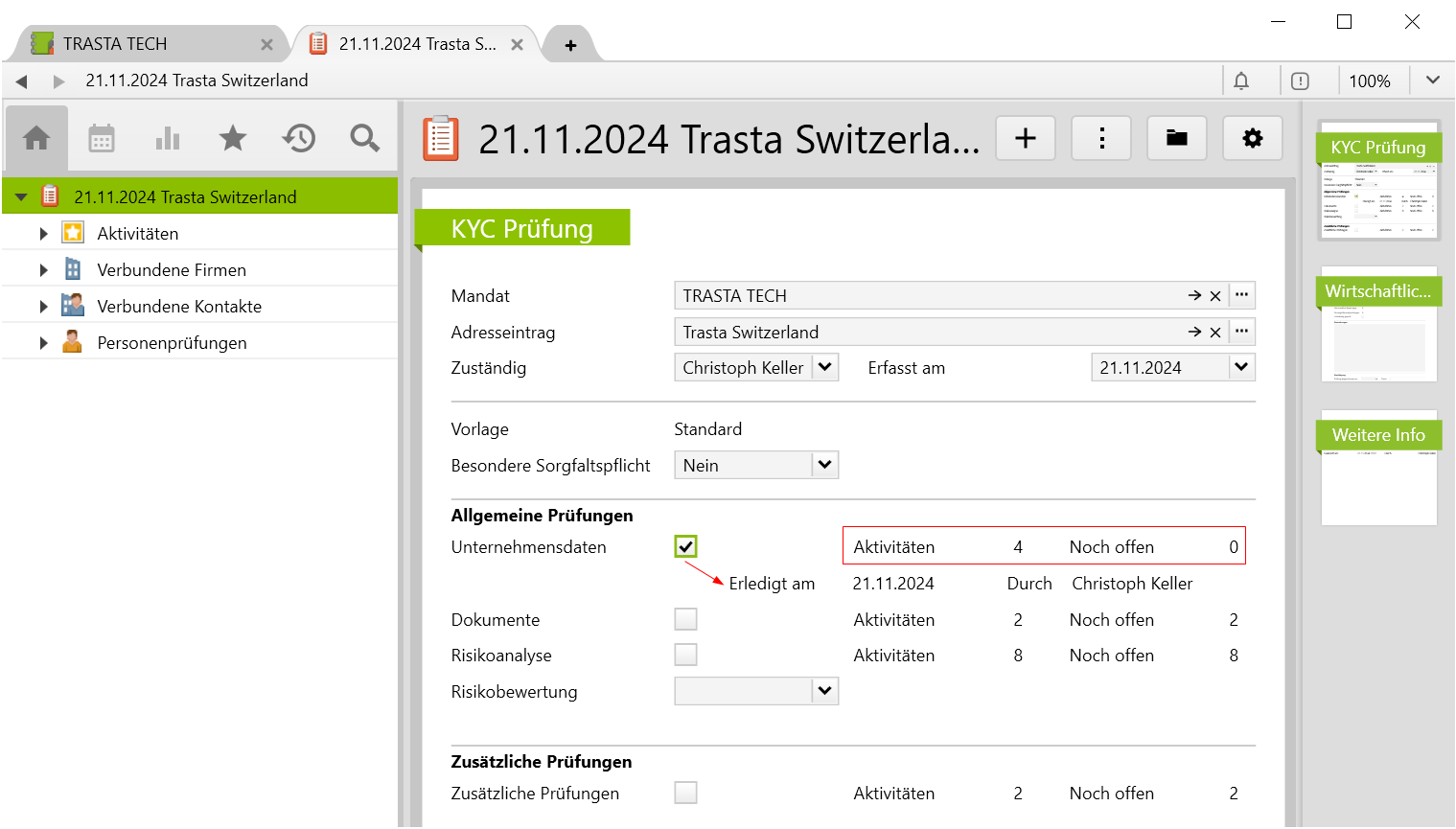Open the notifications bell icon
Viewport: 1456px width, 829px height.
click(1241, 81)
